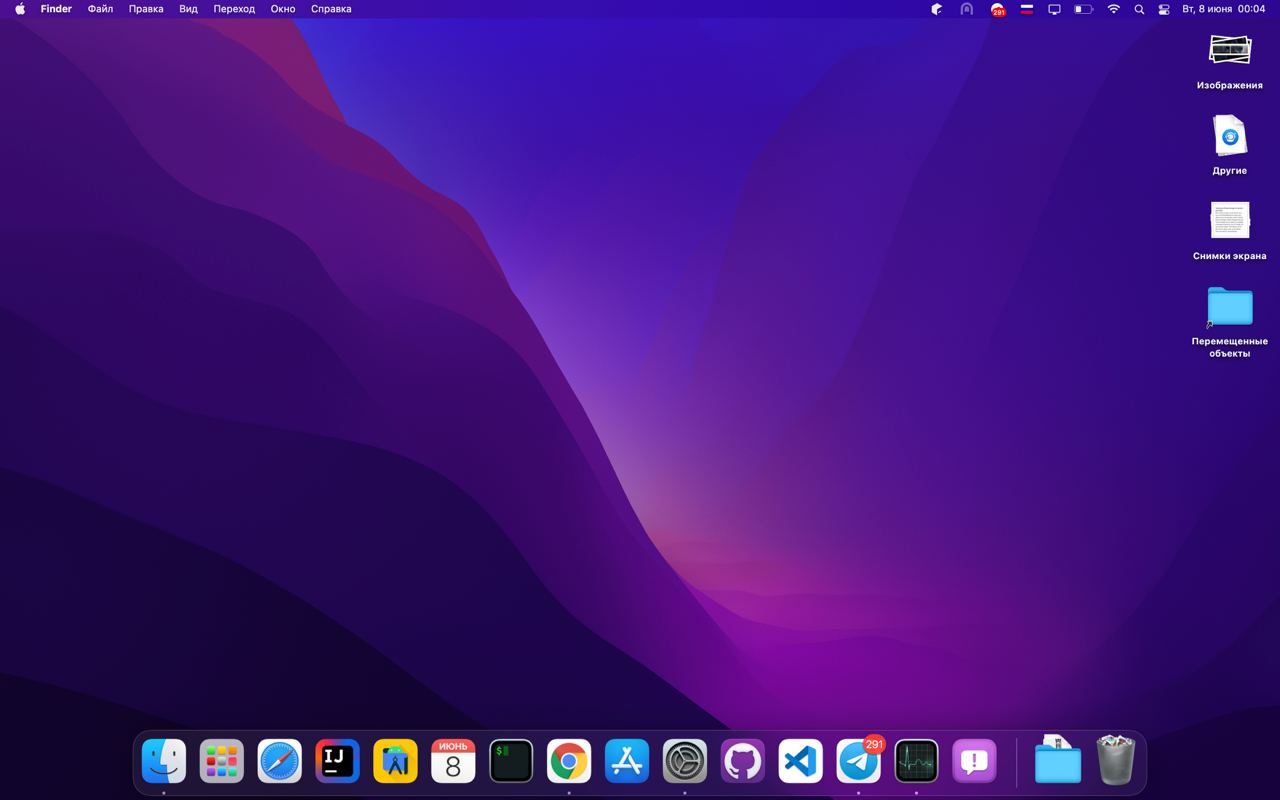Screen dimensions: 1280x800
Task: Open Feedback Assistant purple icon
Action: (x=974, y=761)
